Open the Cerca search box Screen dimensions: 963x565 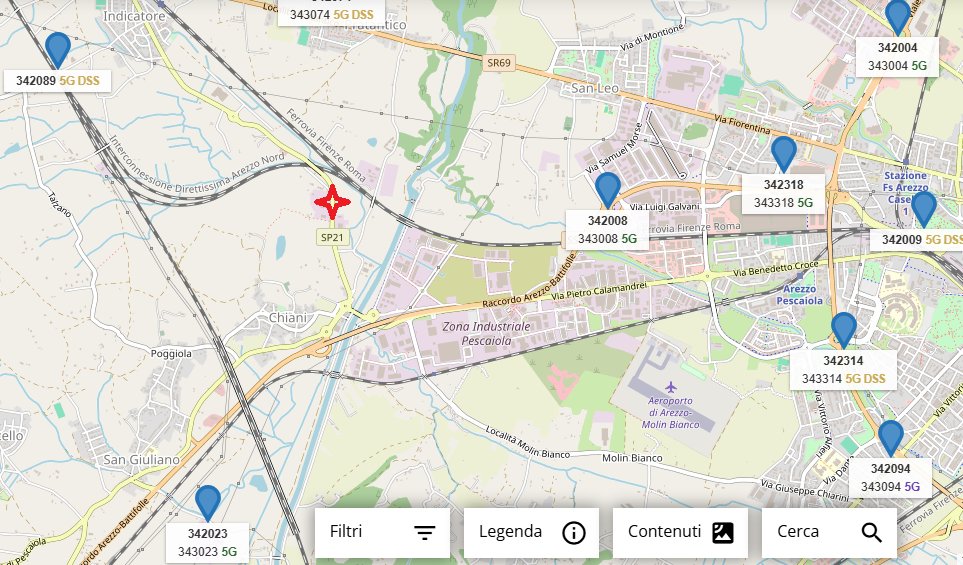click(x=830, y=532)
